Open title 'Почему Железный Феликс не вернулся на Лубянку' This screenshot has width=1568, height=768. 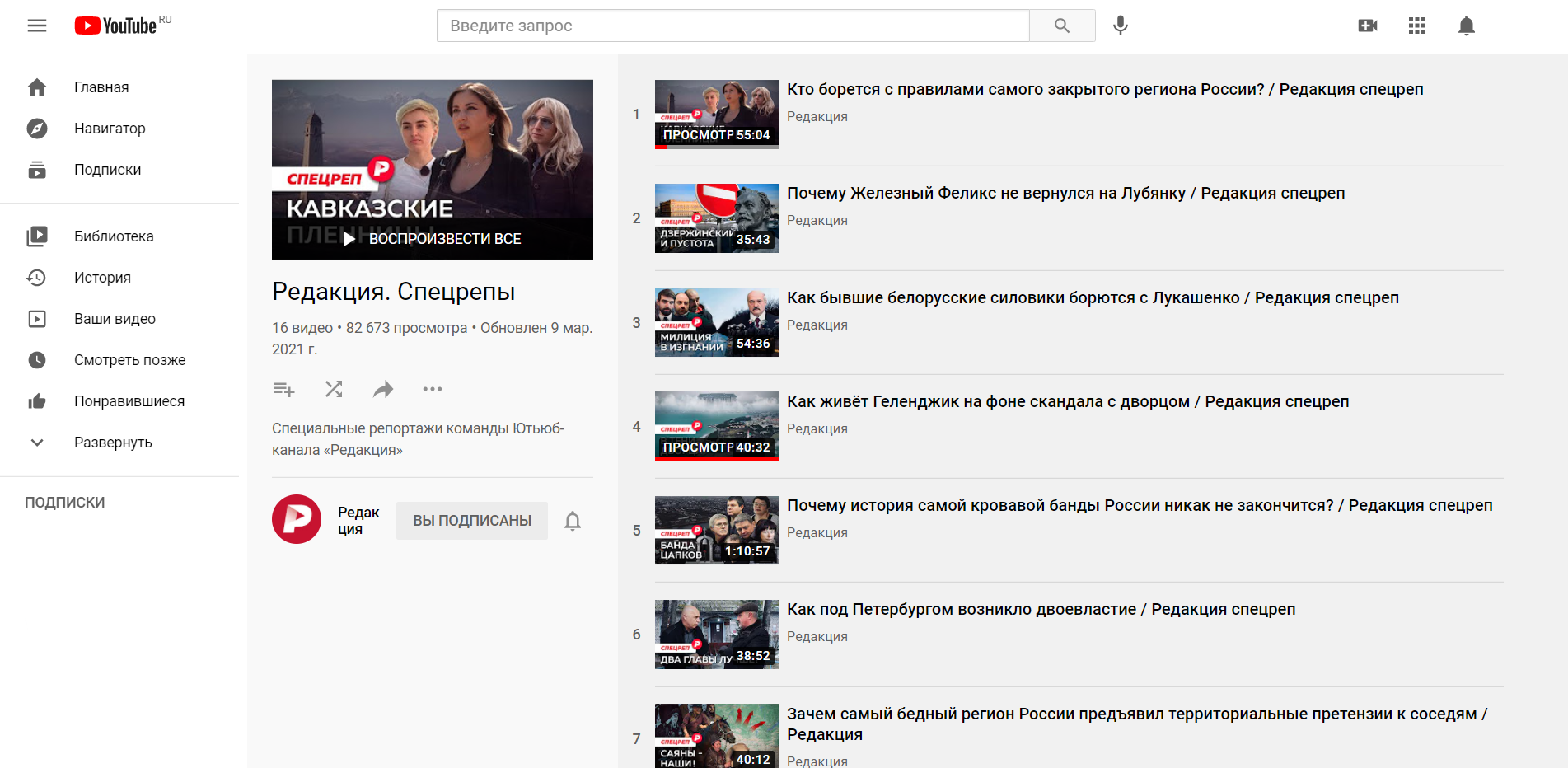1066,193
